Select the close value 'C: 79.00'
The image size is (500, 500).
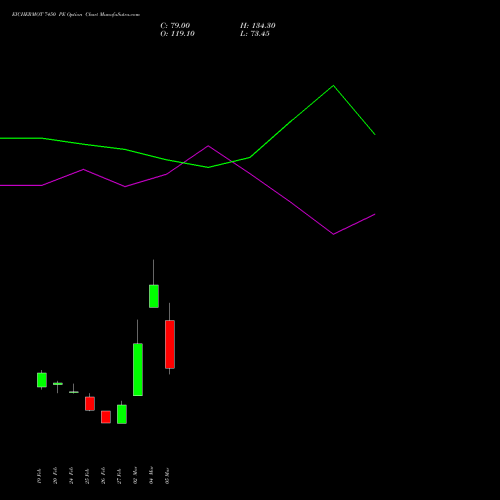click(x=175, y=26)
